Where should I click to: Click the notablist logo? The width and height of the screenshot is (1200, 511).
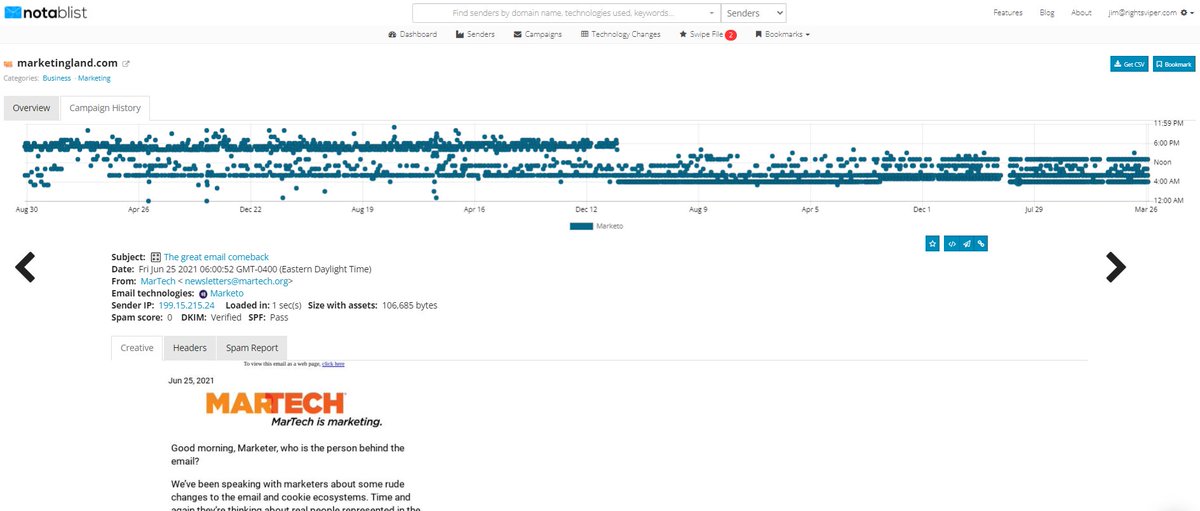coord(46,13)
